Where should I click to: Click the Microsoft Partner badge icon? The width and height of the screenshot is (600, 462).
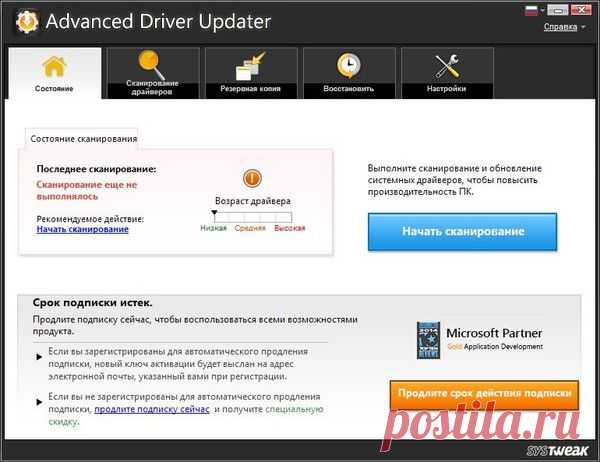coord(428,340)
